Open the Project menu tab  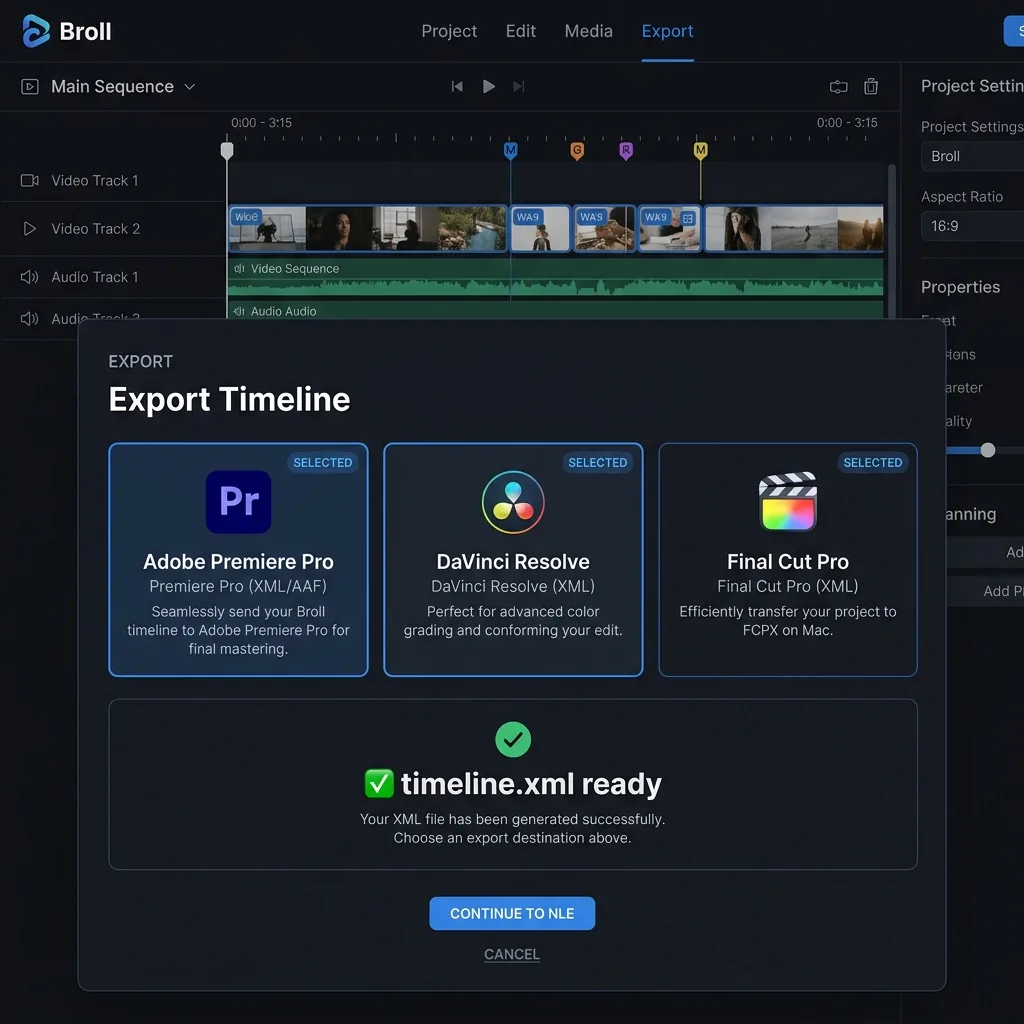pos(449,31)
